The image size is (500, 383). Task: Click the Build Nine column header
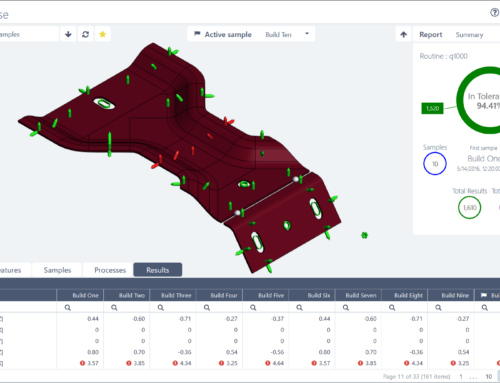(x=451, y=295)
